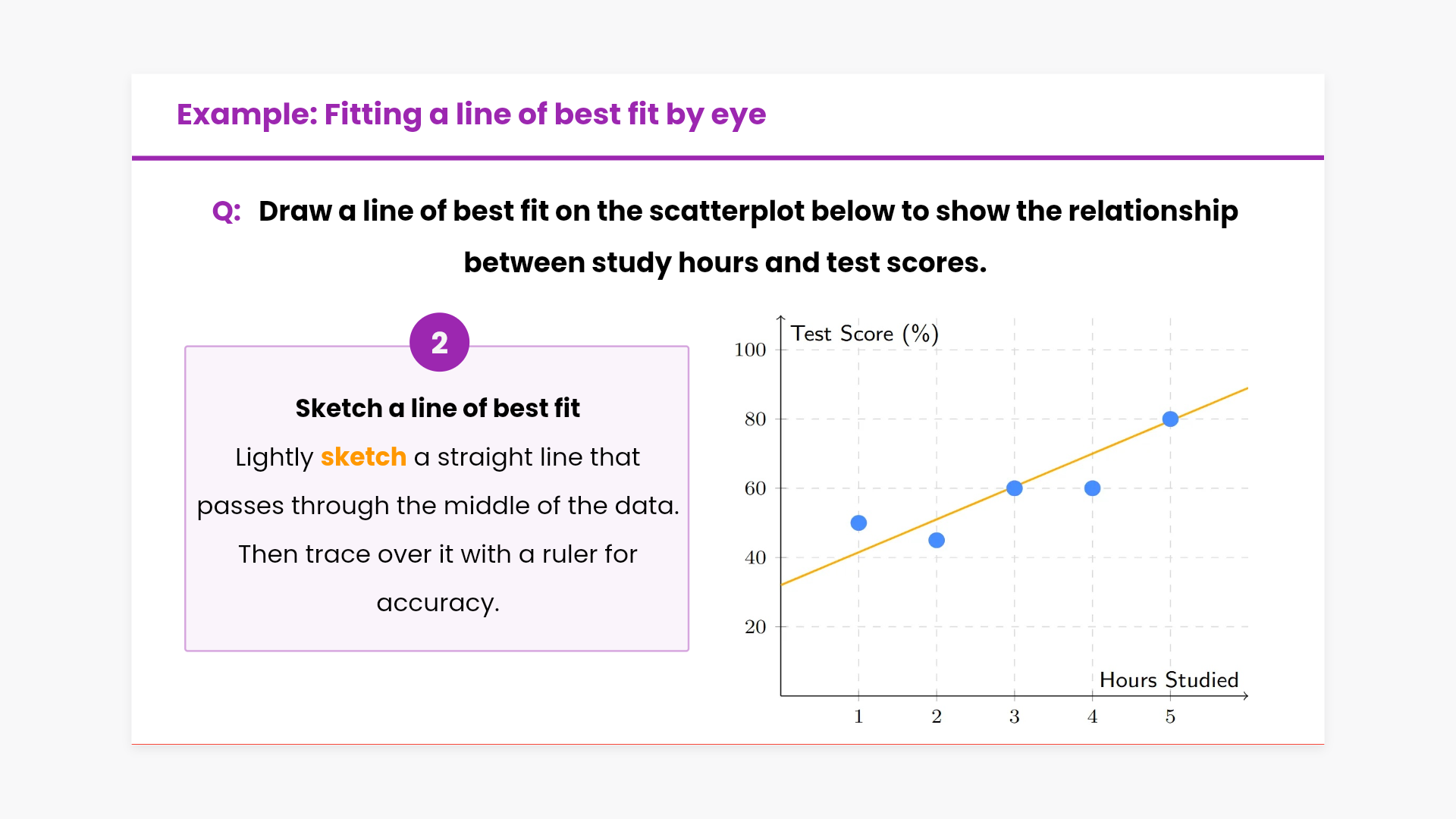The image size is (1456, 819).
Task: Click the orange "sketch" highlighted word
Action: pos(363,457)
